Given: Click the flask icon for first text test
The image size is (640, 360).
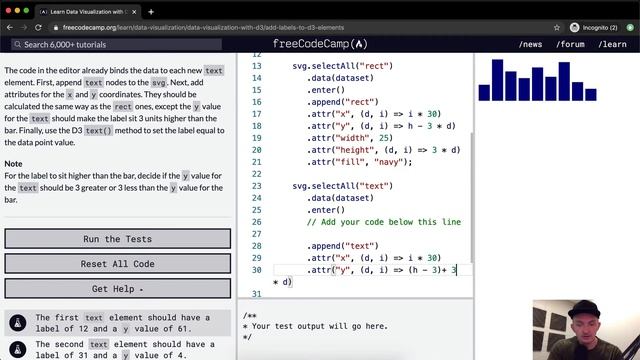Looking at the screenshot, I should point(18,323).
